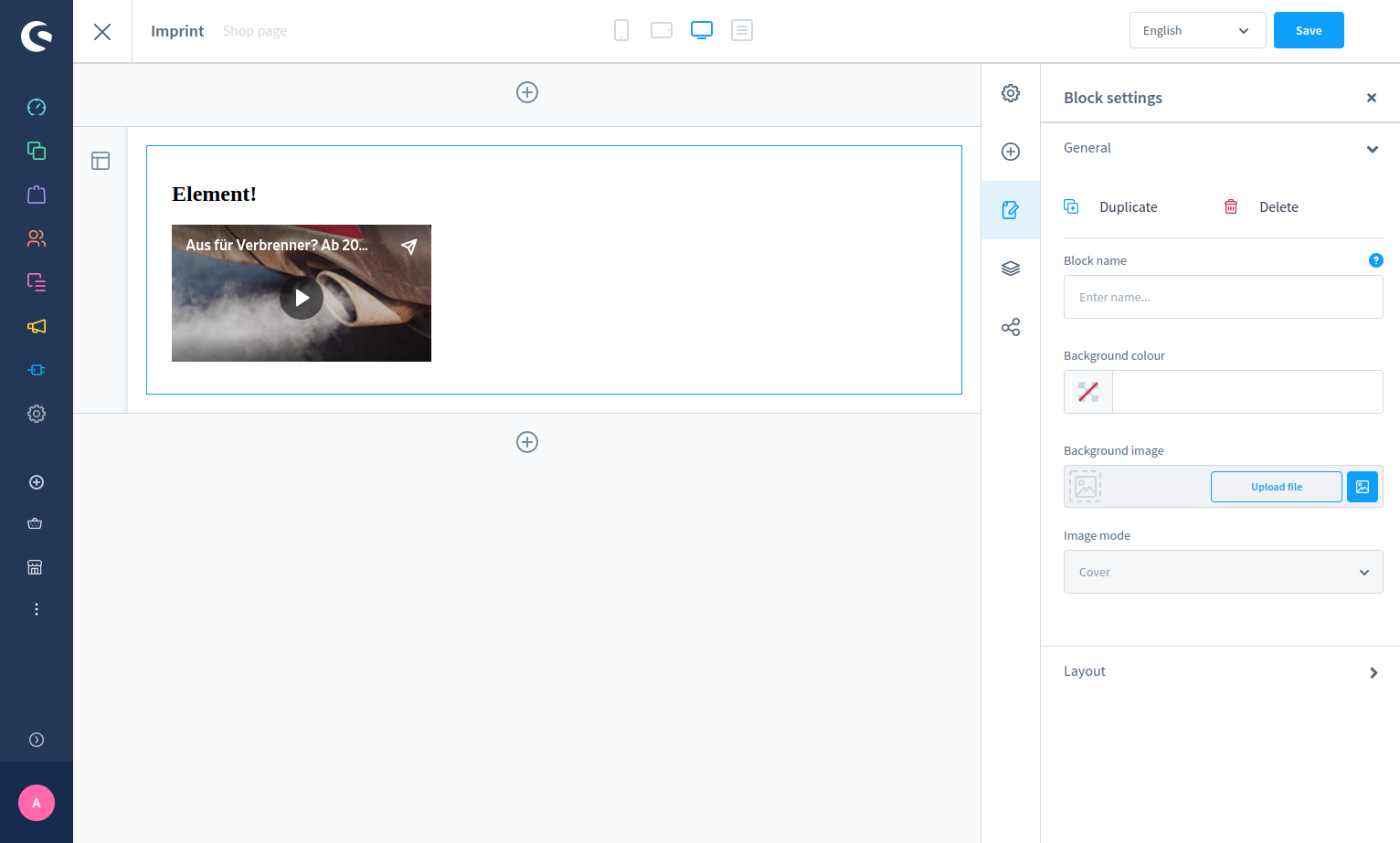Open the Marketing section (megaphone icon)
The width and height of the screenshot is (1400, 843).
(x=37, y=326)
